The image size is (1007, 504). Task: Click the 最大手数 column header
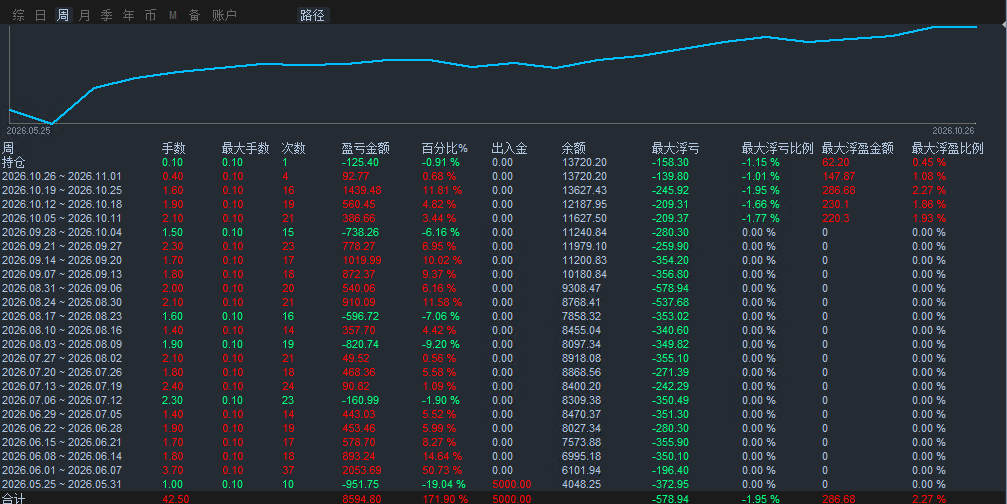pyautogui.click(x=246, y=148)
